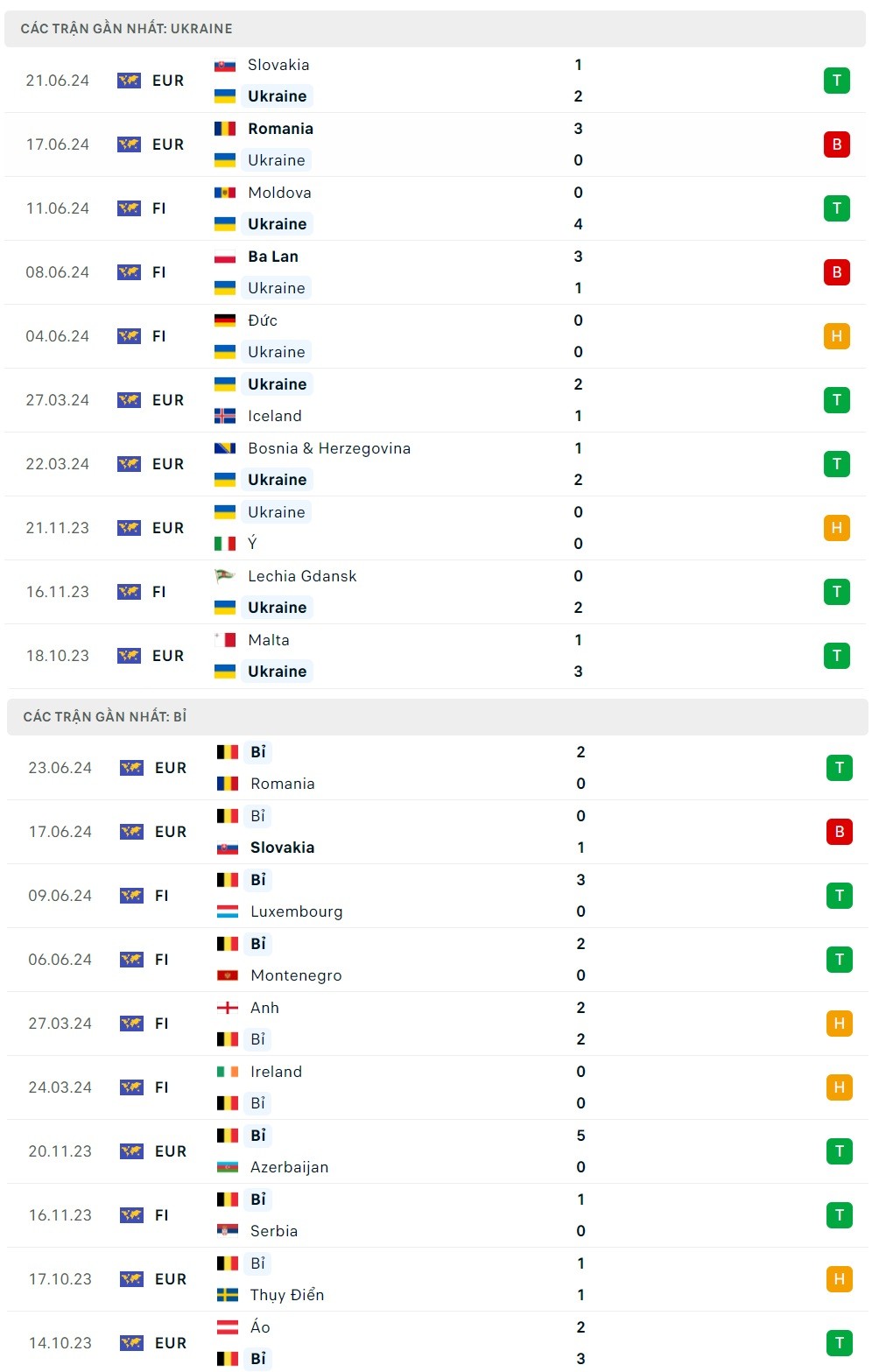Image resolution: width=879 pixels, height=1372 pixels.
Task: Click the orange draw badge for Đức vs Ukraine
Action: tap(836, 336)
